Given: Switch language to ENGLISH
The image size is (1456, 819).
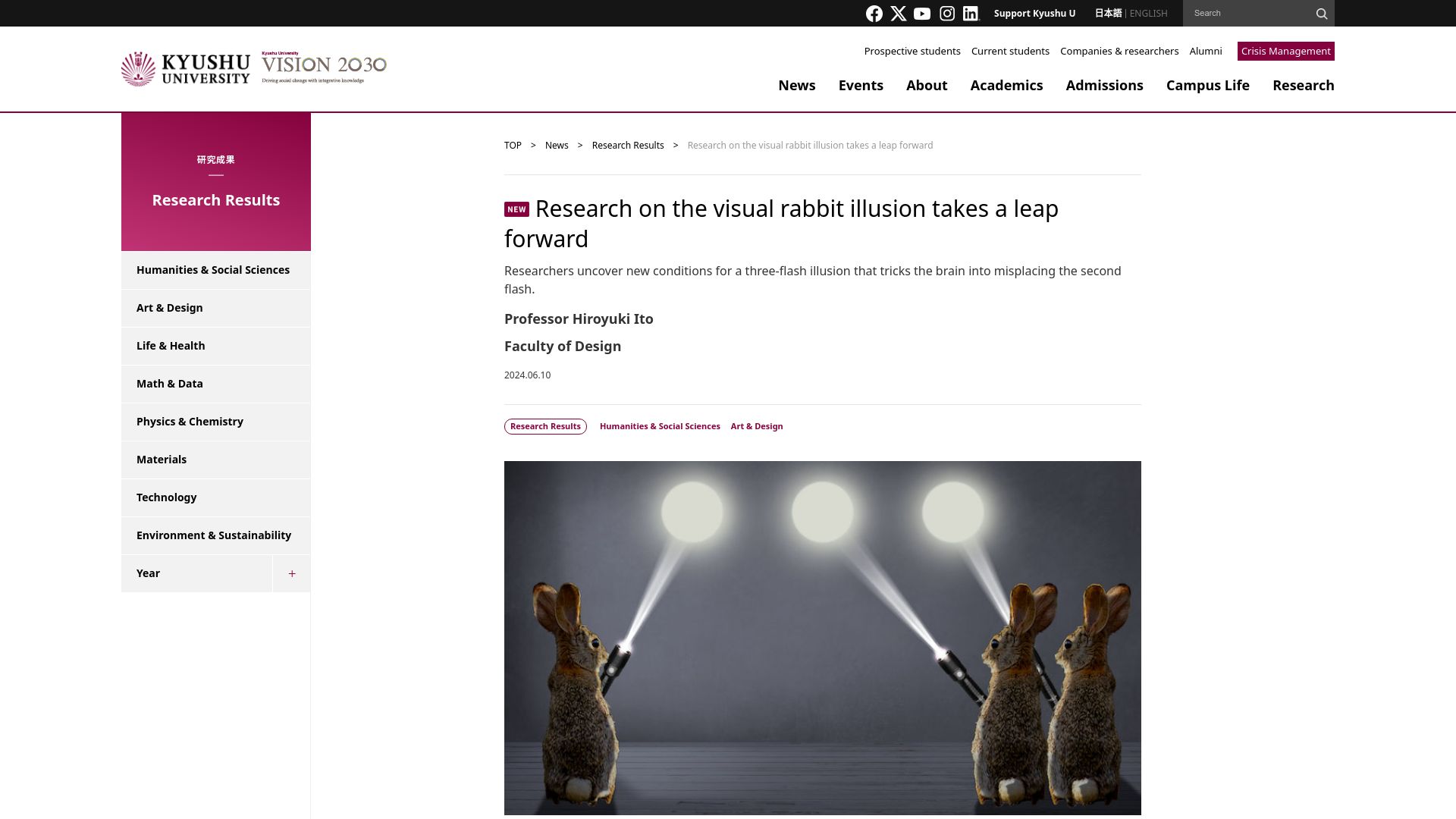Looking at the screenshot, I should coord(1148,14).
